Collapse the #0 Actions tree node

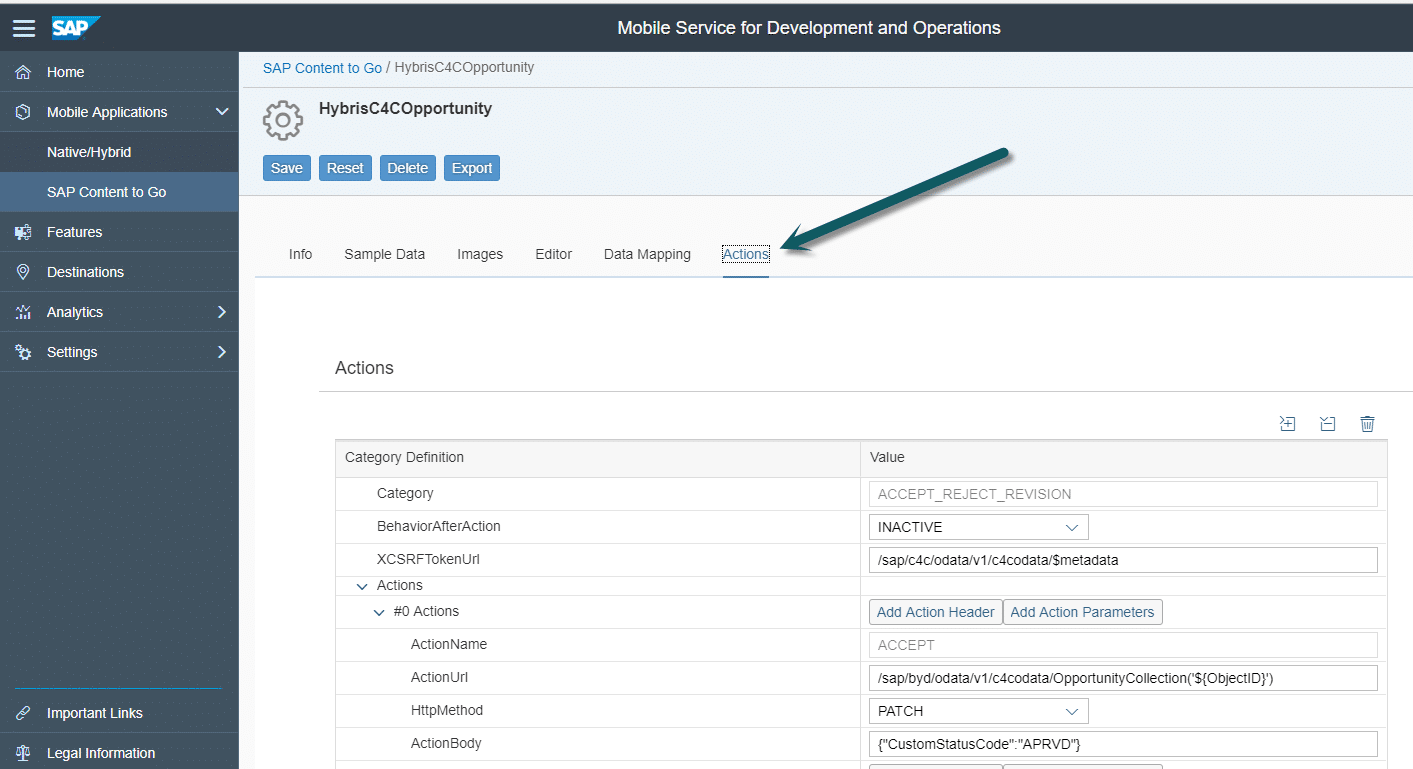pos(379,612)
